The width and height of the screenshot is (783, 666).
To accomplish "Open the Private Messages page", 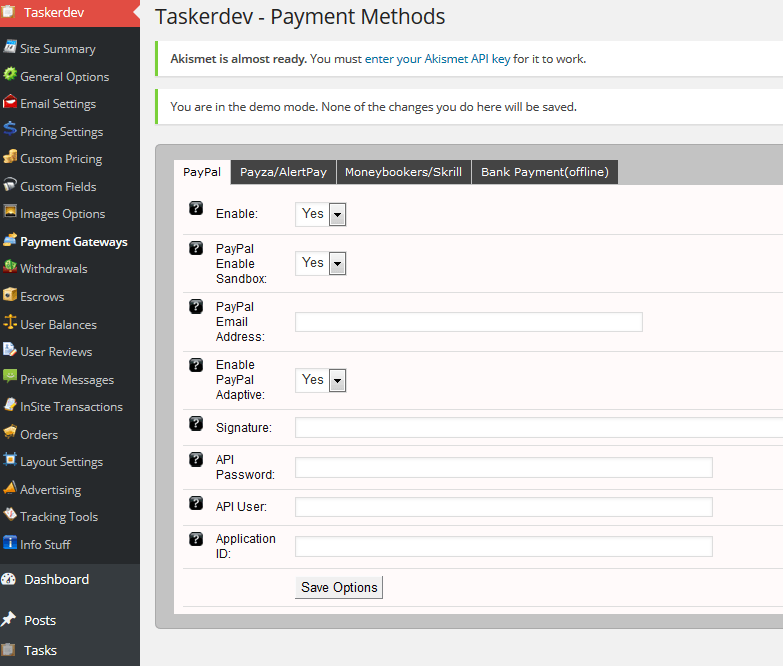I will (x=67, y=380).
